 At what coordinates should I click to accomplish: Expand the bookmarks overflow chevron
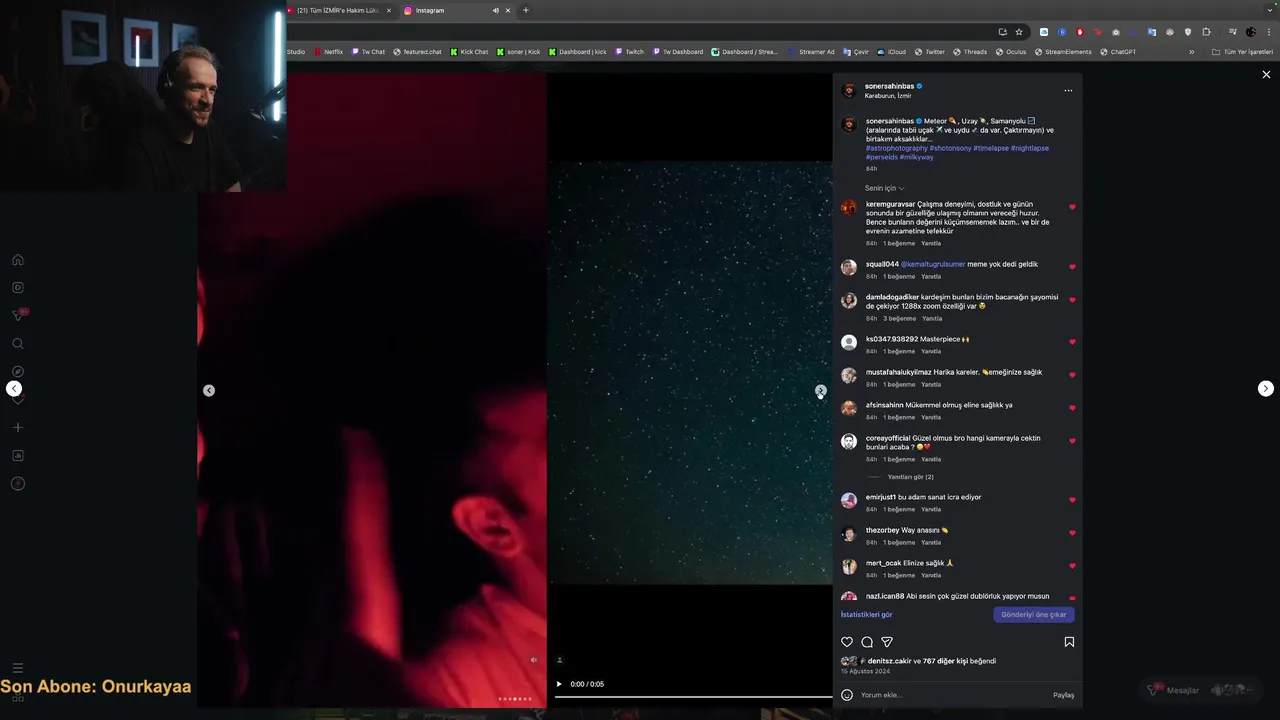[1191, 52]
